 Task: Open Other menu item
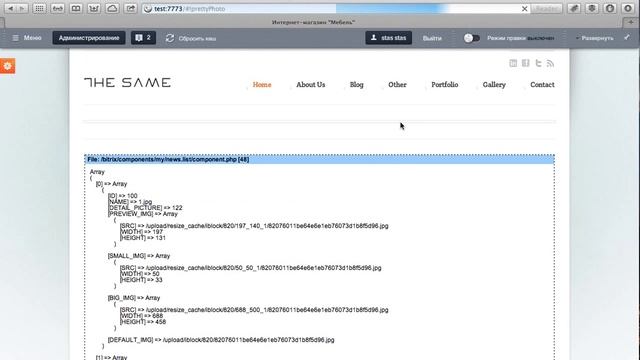click(397, 84)
